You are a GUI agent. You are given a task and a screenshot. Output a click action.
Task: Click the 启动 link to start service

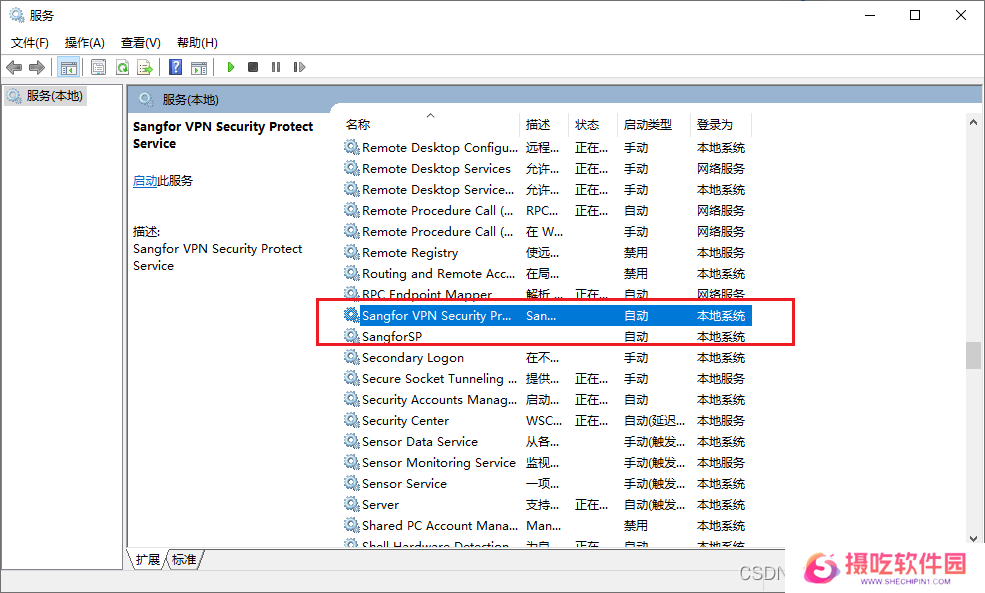(x=145, y=181)
